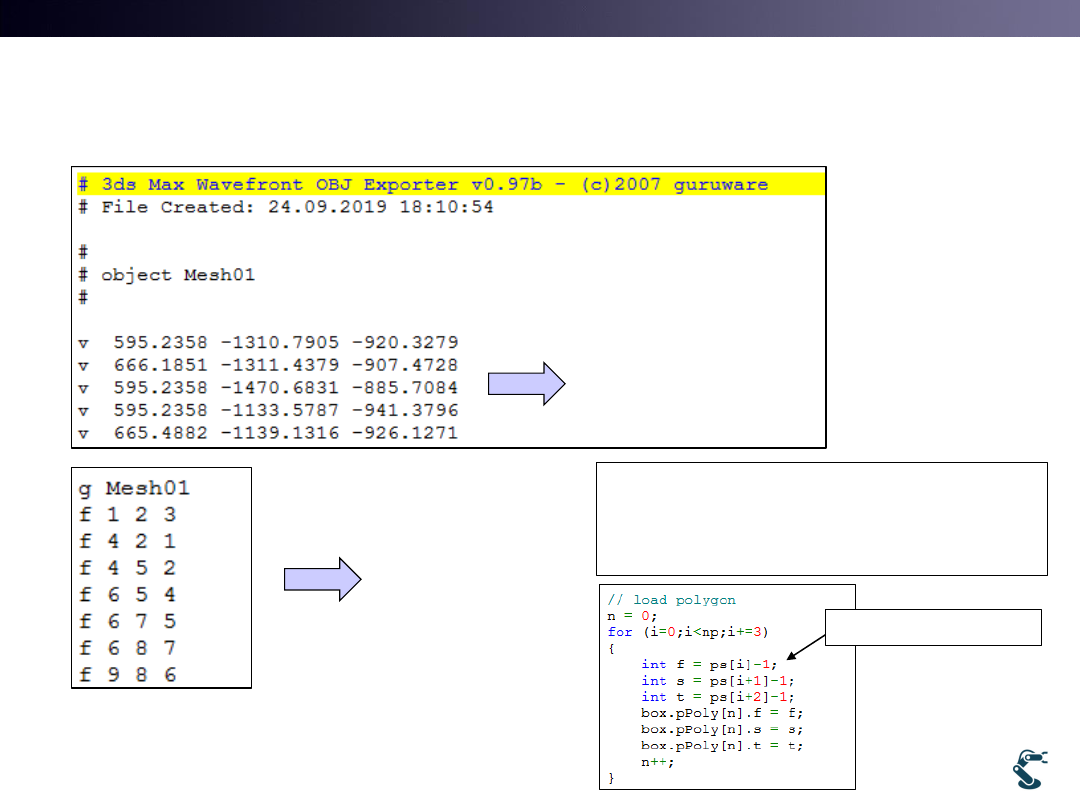Click the face line 'f 9 8 6'
The width and height of the screenshot is (1080, 810).
click(128, 675)
